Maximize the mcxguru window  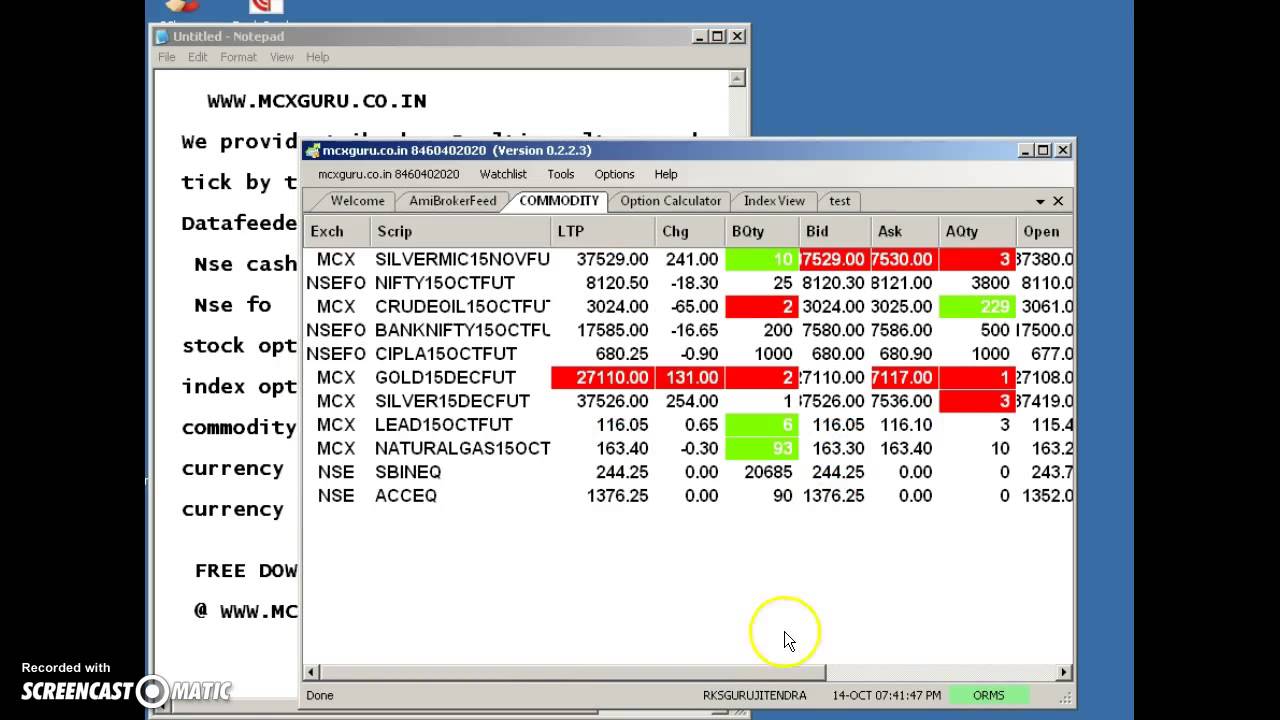1043,150
